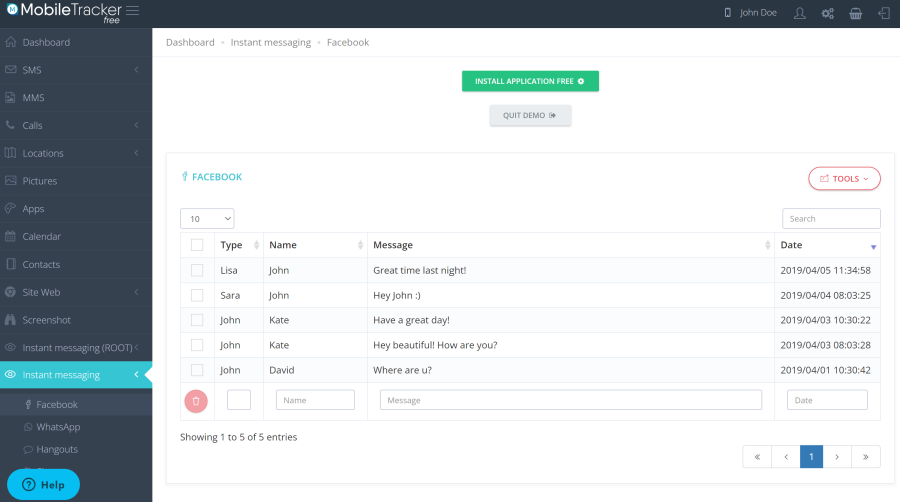Open the settings gears icon

[x=828, y=13]
